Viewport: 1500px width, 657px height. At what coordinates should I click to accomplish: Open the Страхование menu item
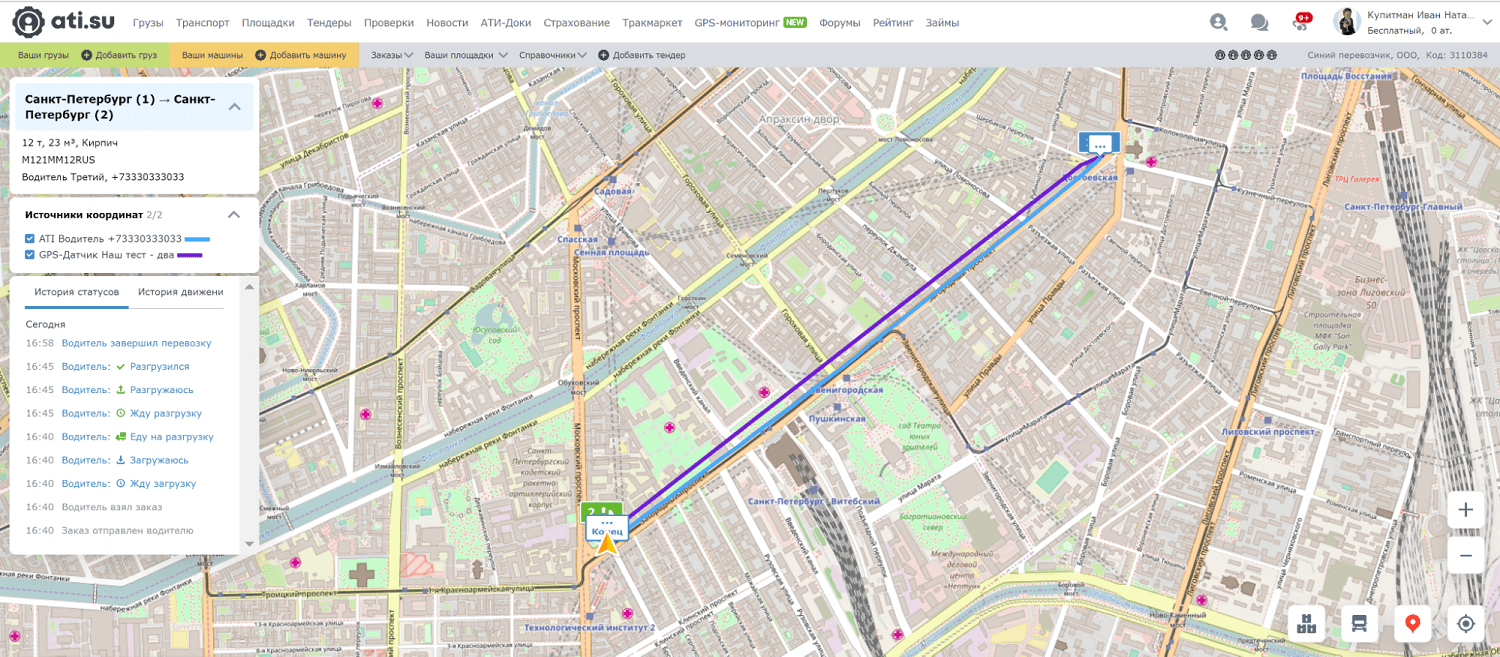[577, 22]
